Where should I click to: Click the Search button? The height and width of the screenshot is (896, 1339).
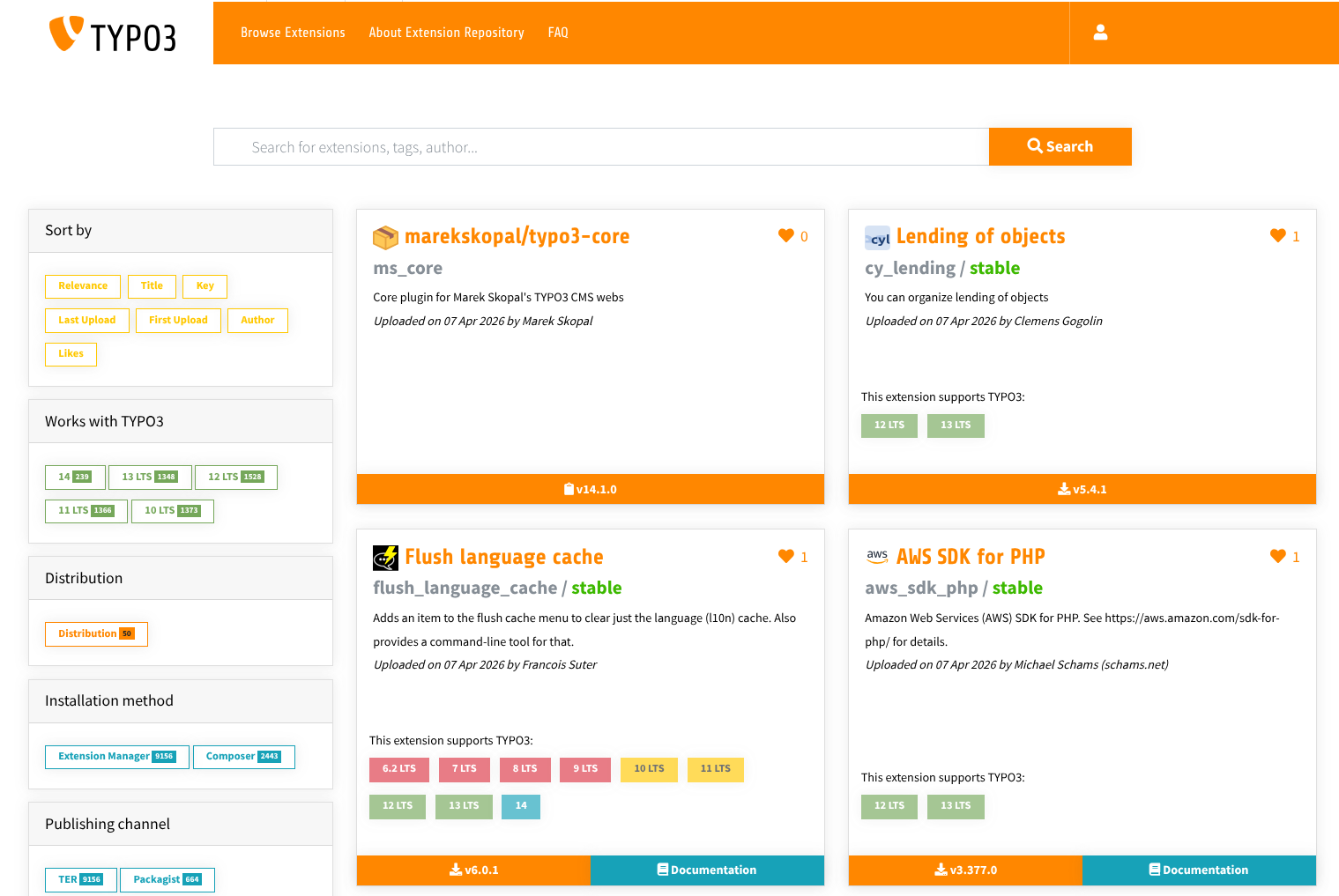[1060, 146]
